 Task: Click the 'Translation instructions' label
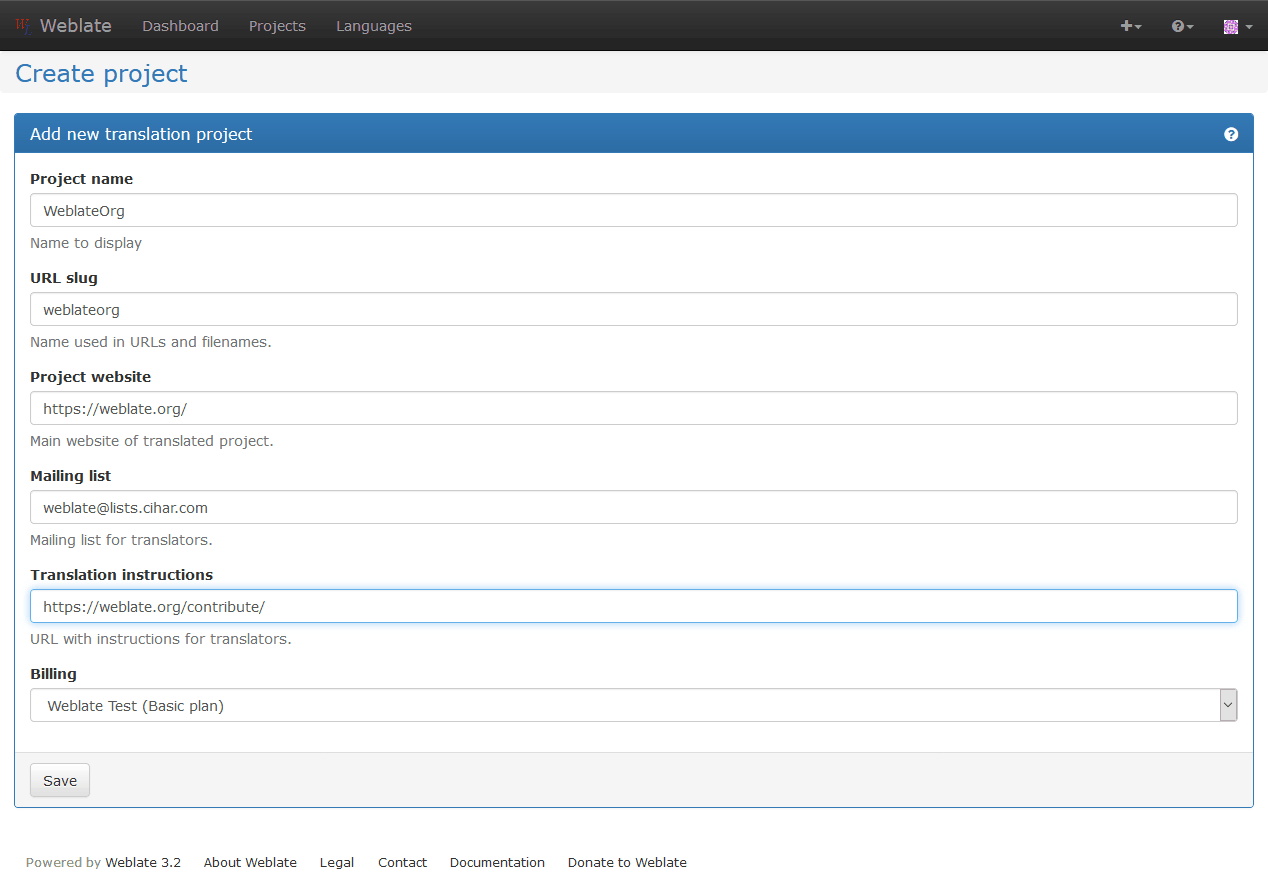tap(121, 575)
